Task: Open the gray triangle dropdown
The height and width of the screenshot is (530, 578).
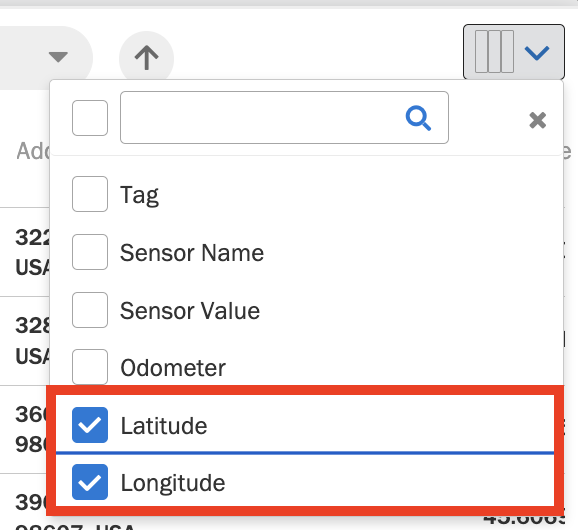Action: point(58,57)
